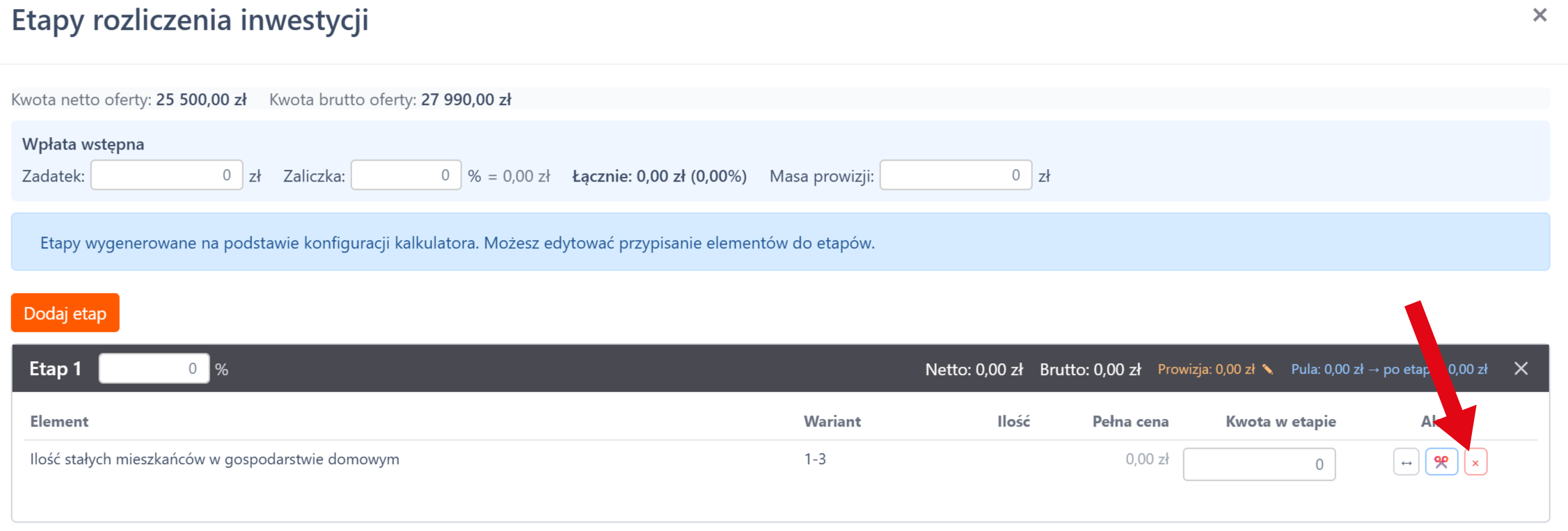
Task: Select the Masa prowizji input field
Action: (955, 175)
